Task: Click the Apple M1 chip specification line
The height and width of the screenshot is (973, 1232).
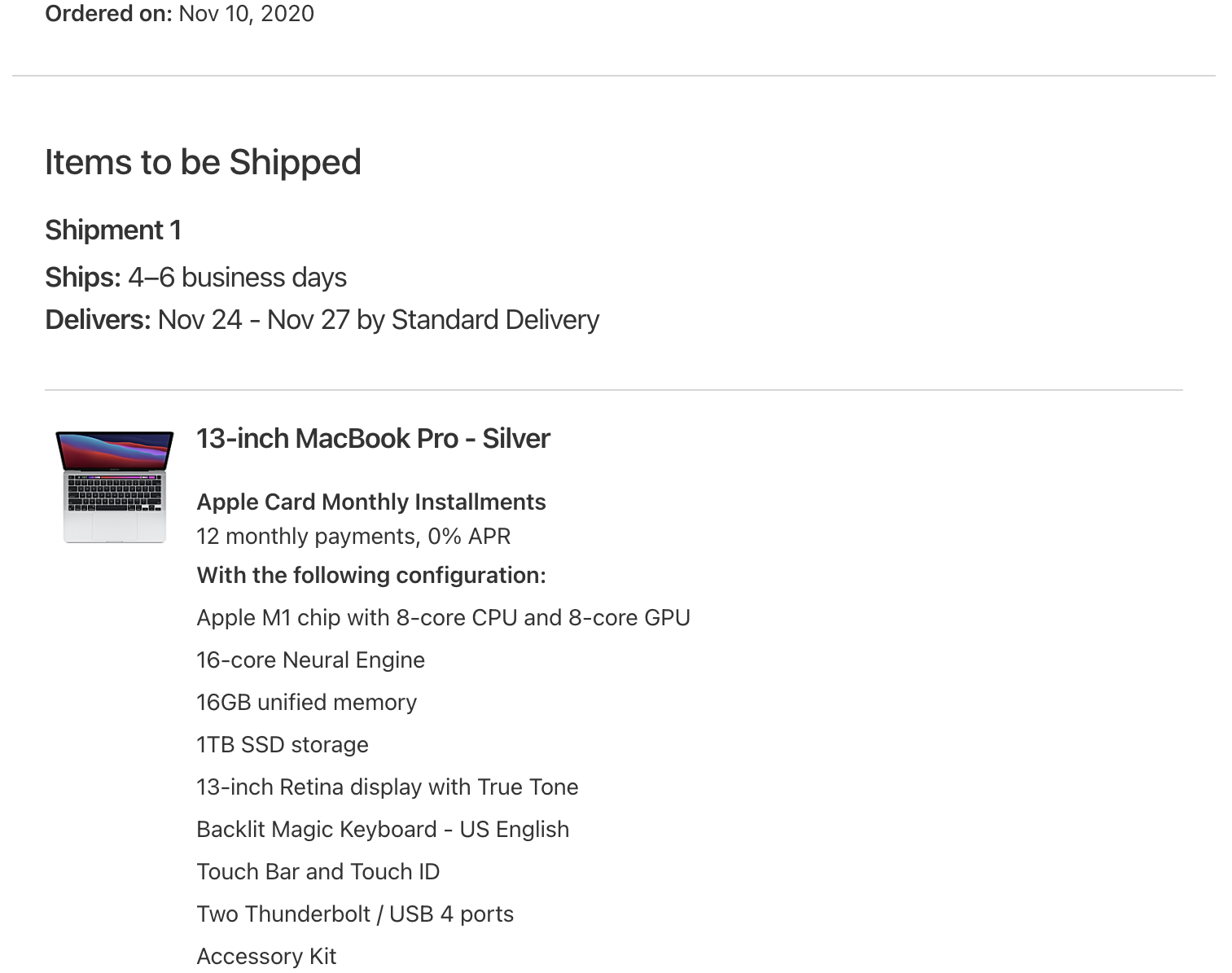Action: point(443,618)
